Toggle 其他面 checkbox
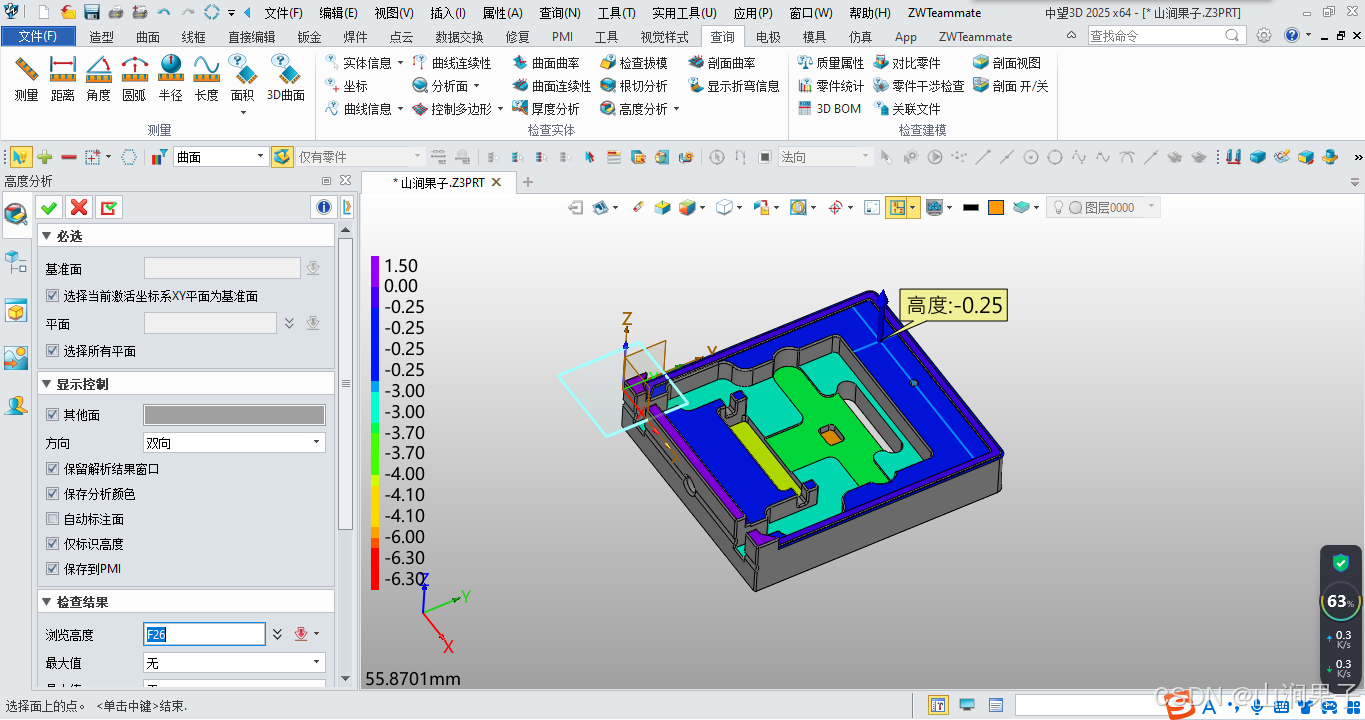1365x720 pixels. [x=53, y=415]
